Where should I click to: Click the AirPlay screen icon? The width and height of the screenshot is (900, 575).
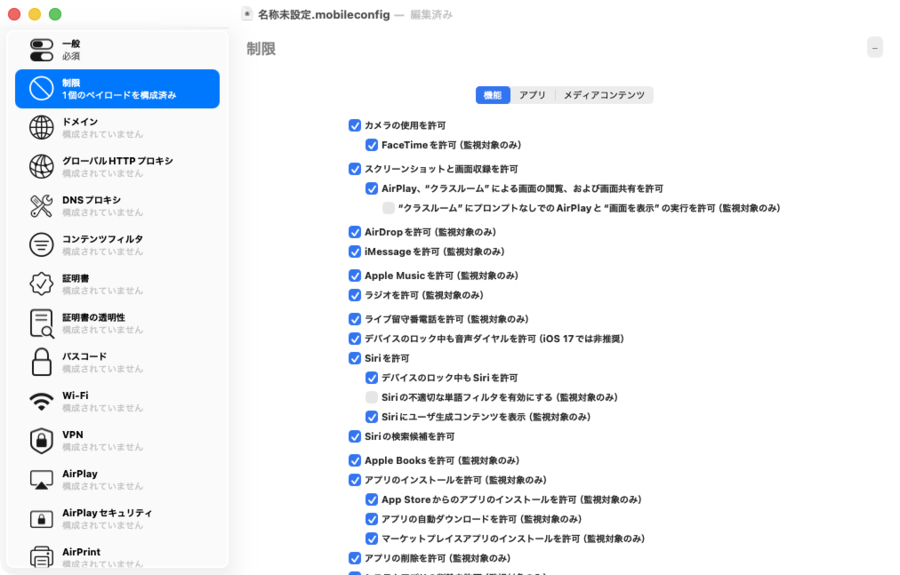tap(41, 479)
